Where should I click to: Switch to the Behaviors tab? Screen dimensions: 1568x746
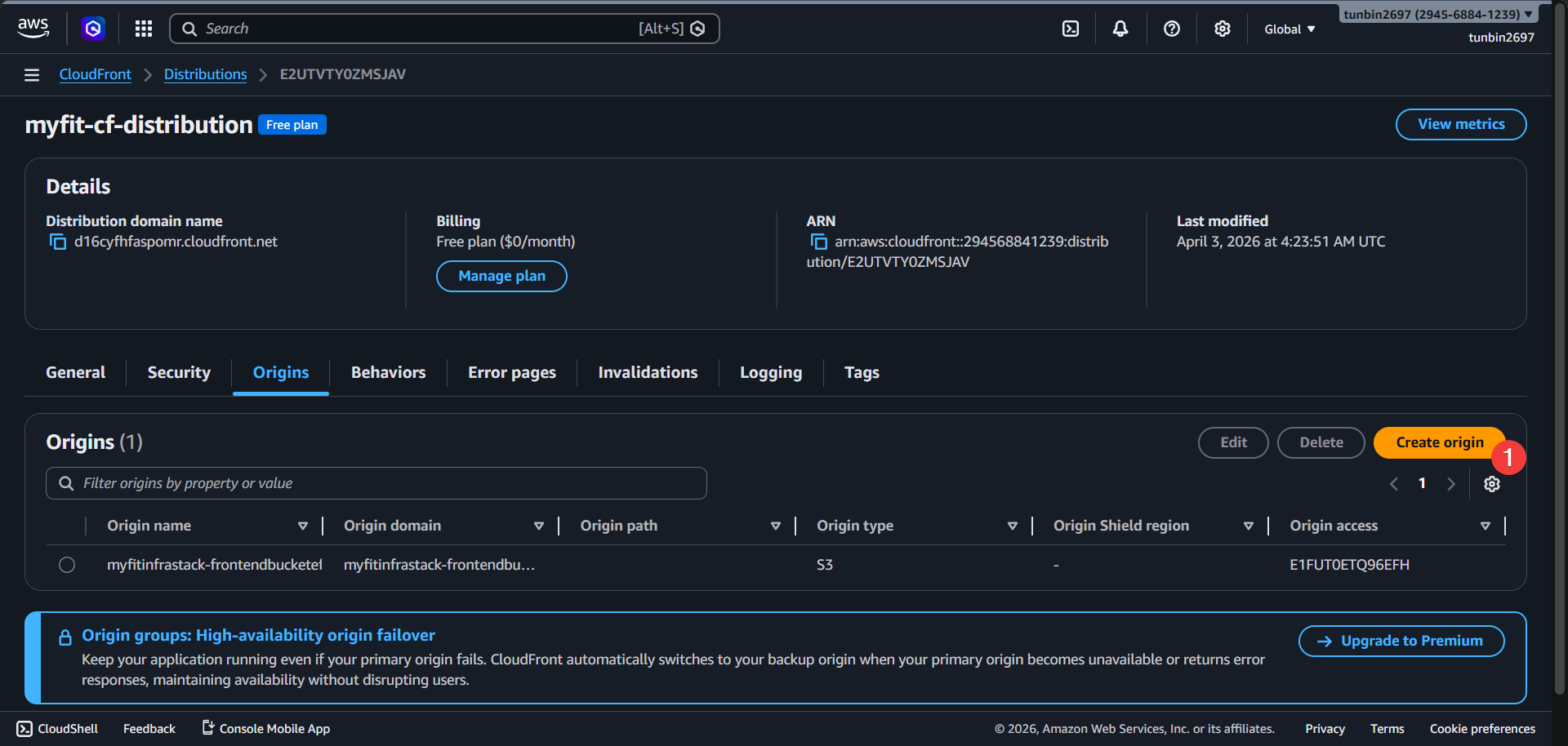(388, 372)
